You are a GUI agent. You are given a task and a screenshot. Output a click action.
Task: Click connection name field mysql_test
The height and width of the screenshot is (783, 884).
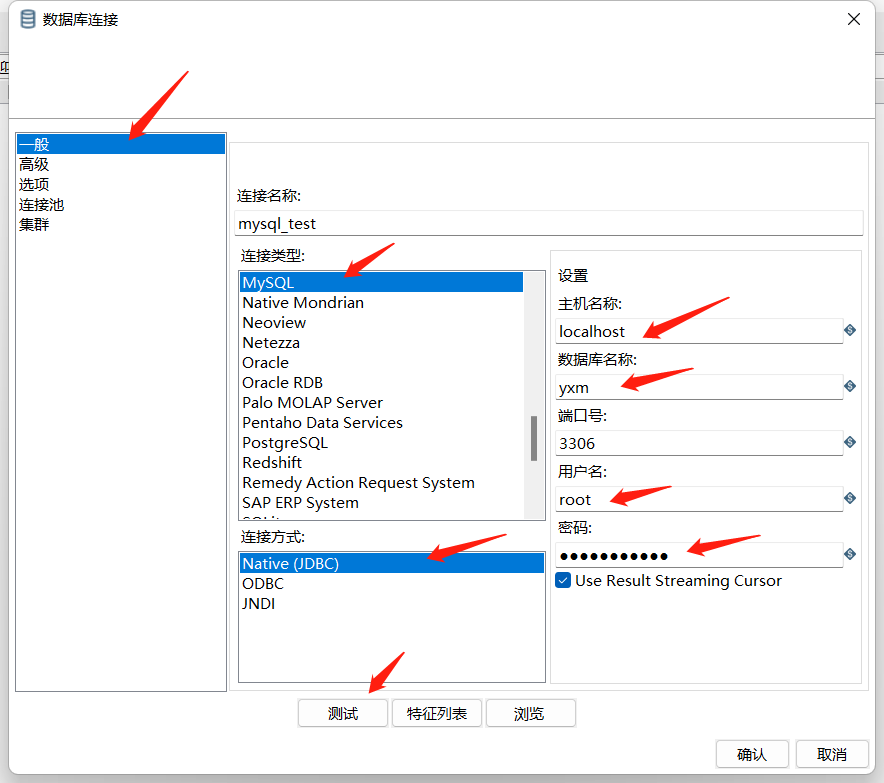(x=549, y=223)
